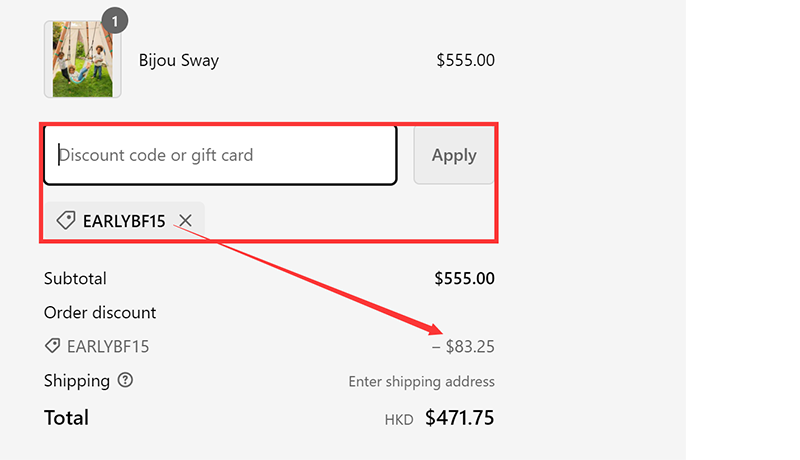Click the $471.75 total amount
This screenshot has height=460, width=800.
pyautogui.click(x=460, y=418)
